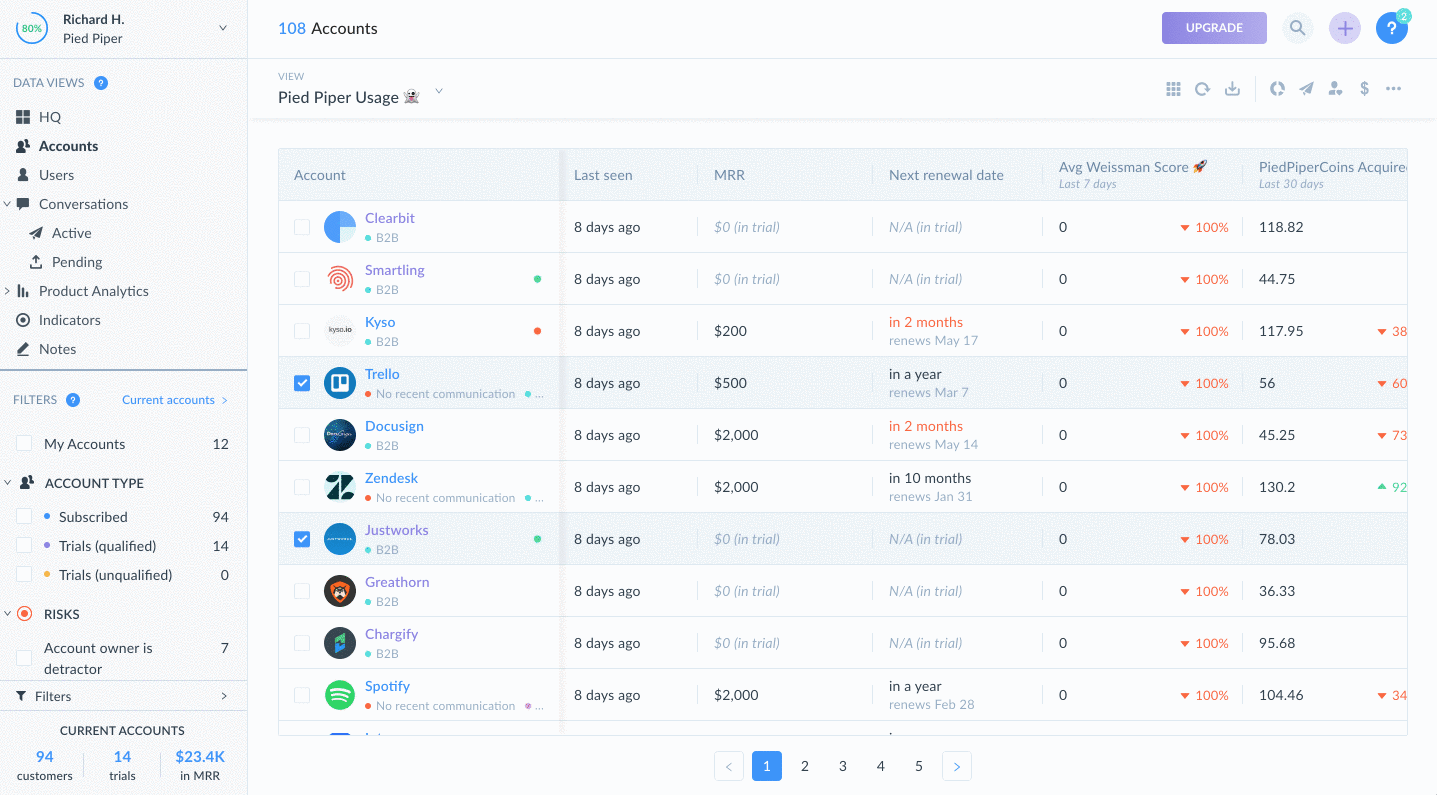Uncheck the Trello row checkbox
1437x795 pixels.
pyautogui.click(x=302, y=383)
